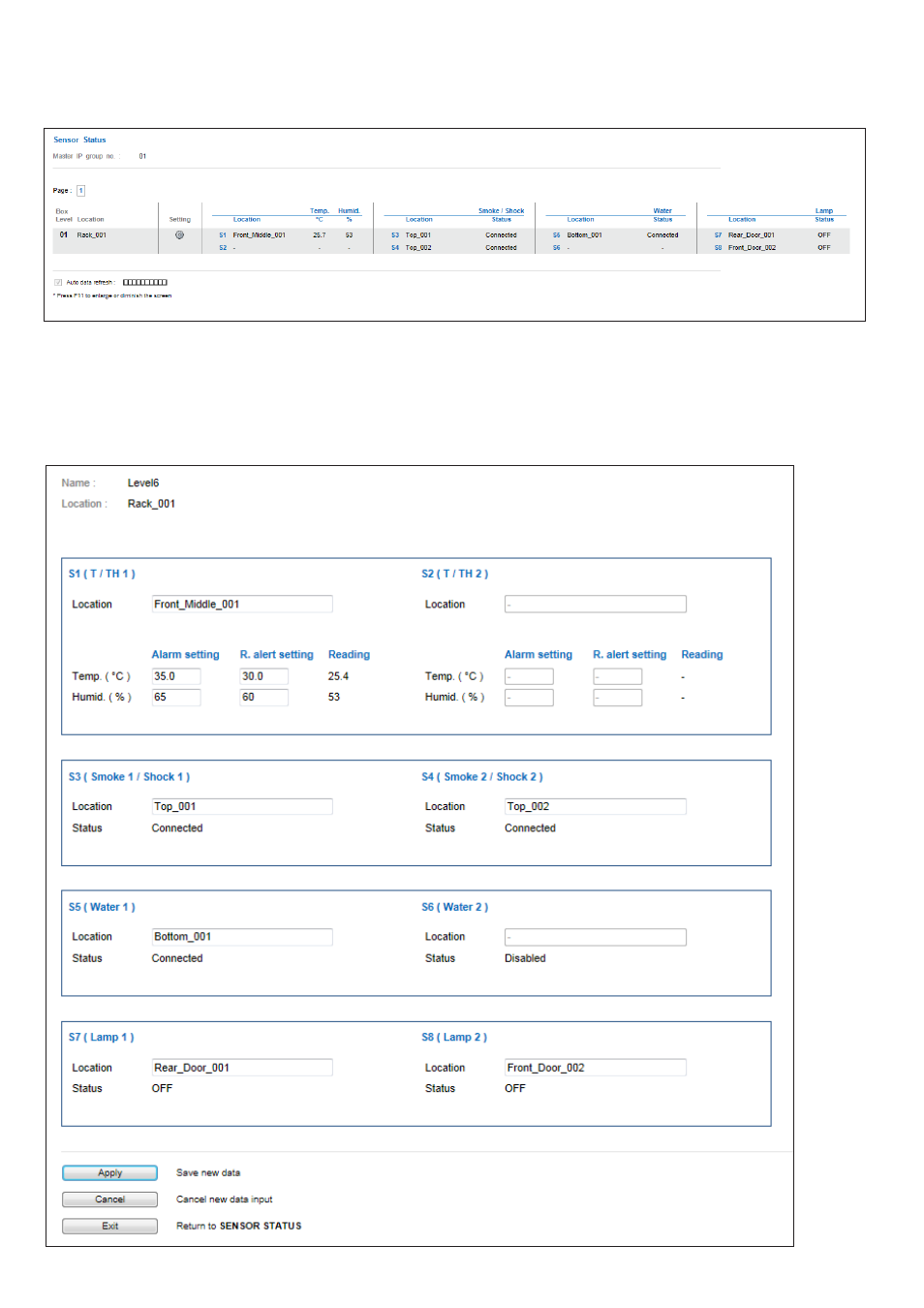924x1308 pixels.
Task: Select page 1 in Sensor Status
Action: [x=80, y=191]
